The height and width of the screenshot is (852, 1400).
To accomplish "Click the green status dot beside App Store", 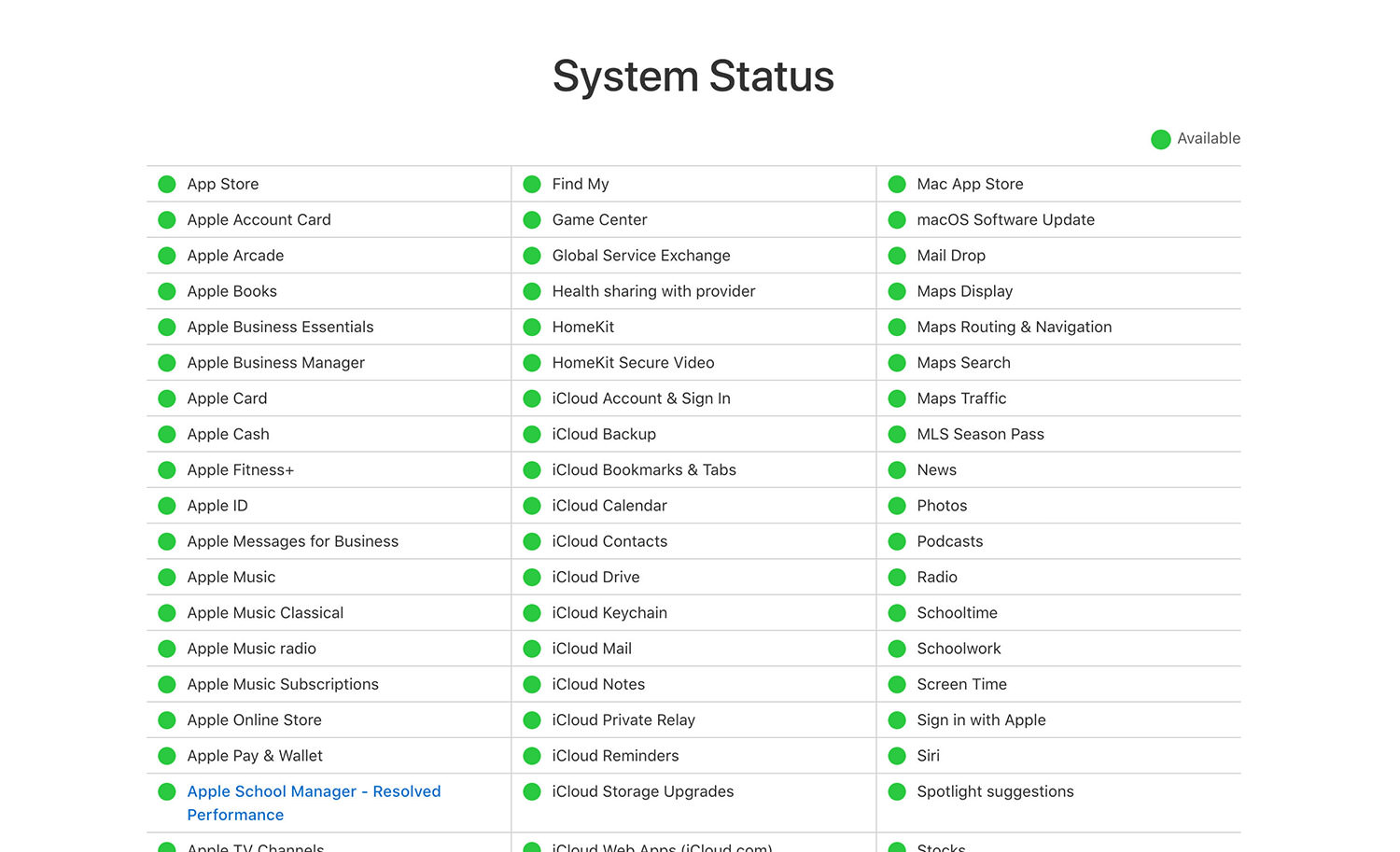I will pos(167,184).
